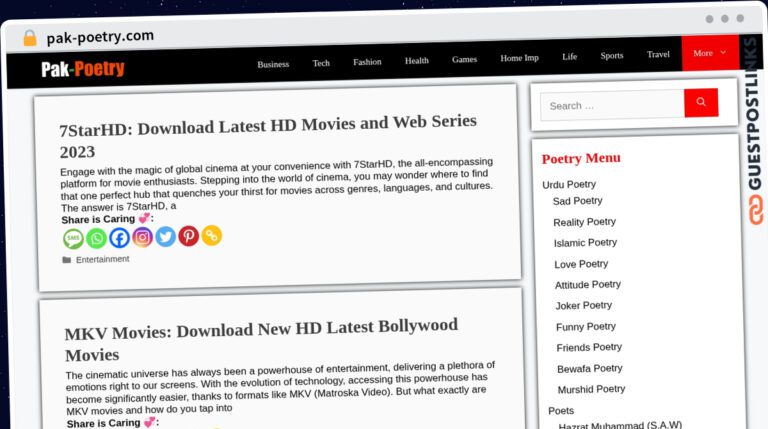Open the Games menu item
This screenshot has width=768, height=429.
(464, 59)
